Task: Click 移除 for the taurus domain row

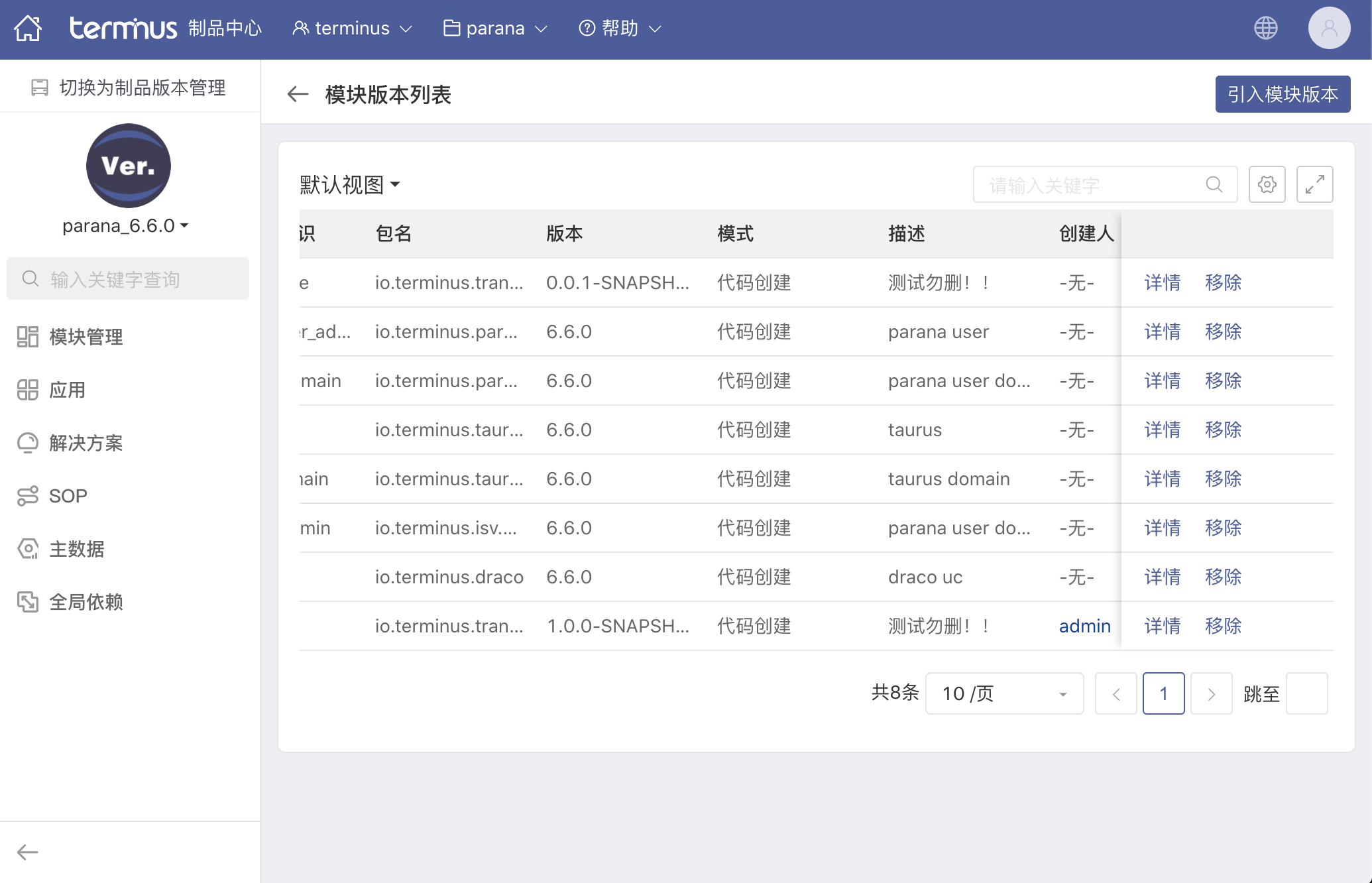Action: [x=1224, y=479]
